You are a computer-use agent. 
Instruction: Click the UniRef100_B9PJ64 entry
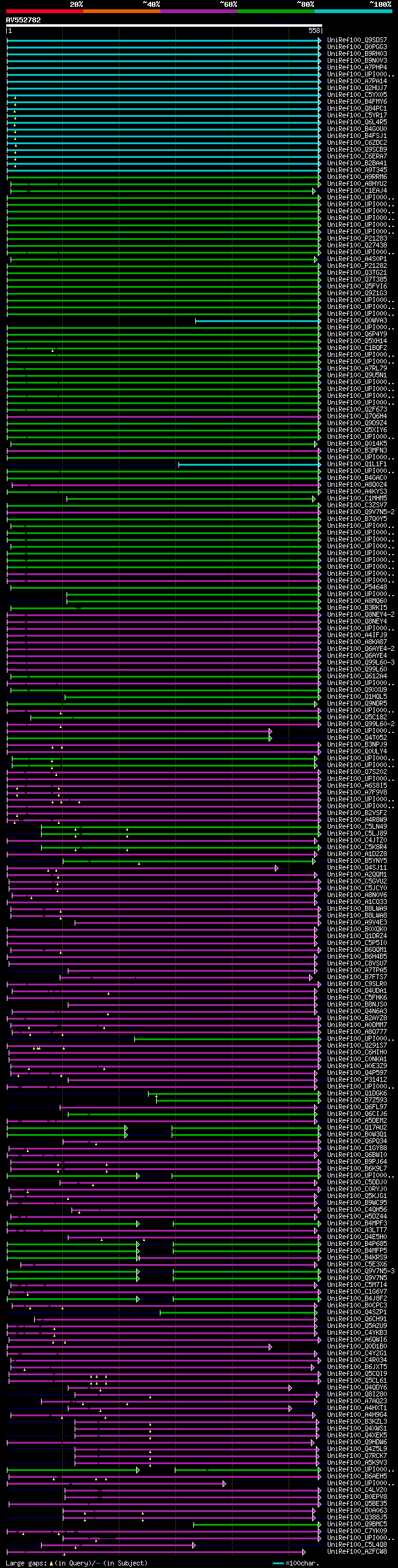(x=357, y=1162)
